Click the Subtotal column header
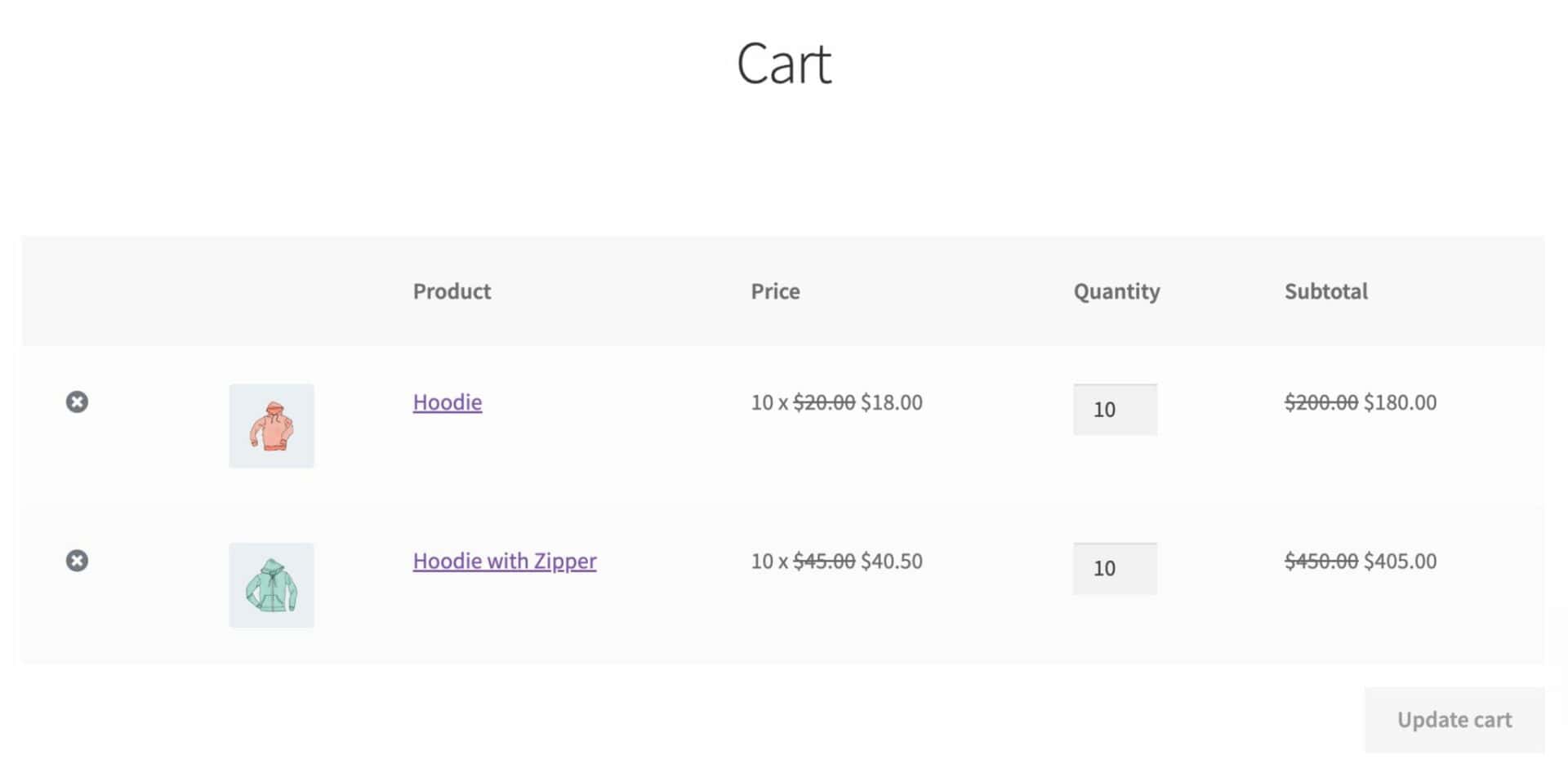The height and width of the screenshot is (768, 1568). coord(1325,291)
